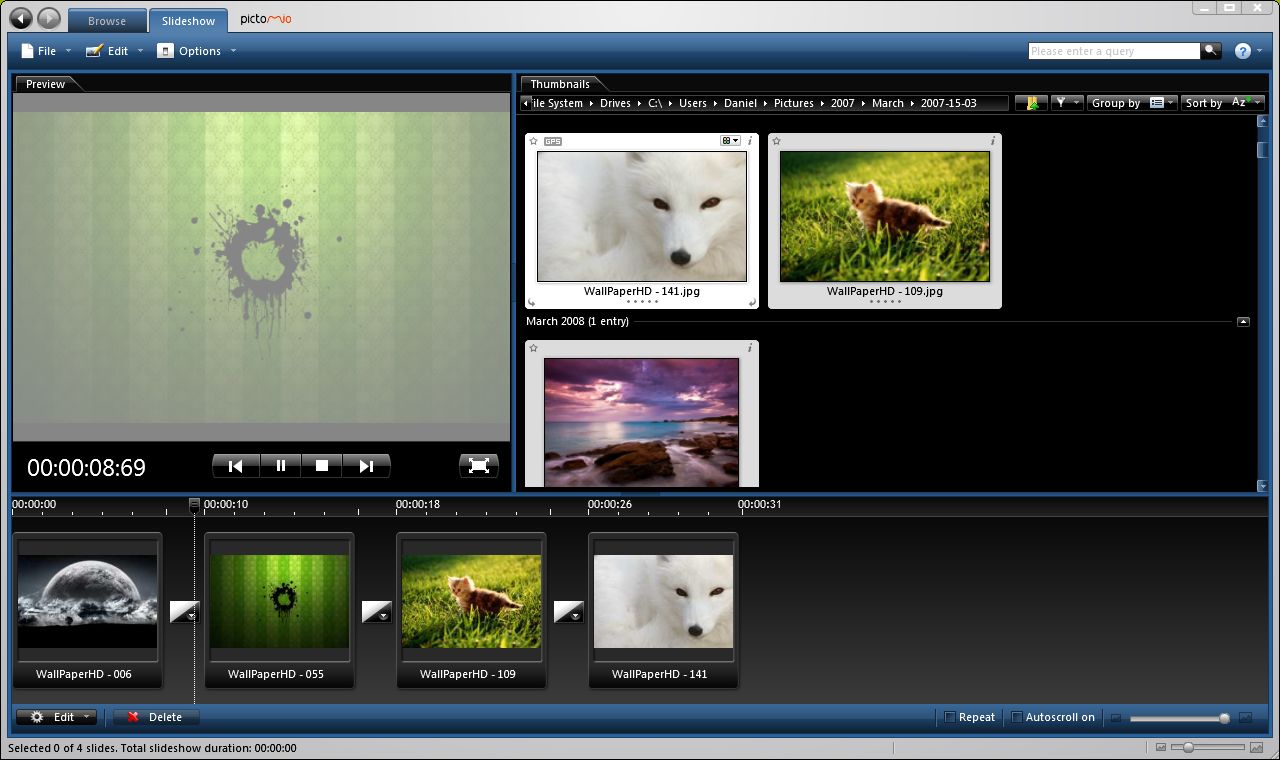
Task: Show info for WallPaperHD - 141.jpg
Action: click(x=750, y=141)
